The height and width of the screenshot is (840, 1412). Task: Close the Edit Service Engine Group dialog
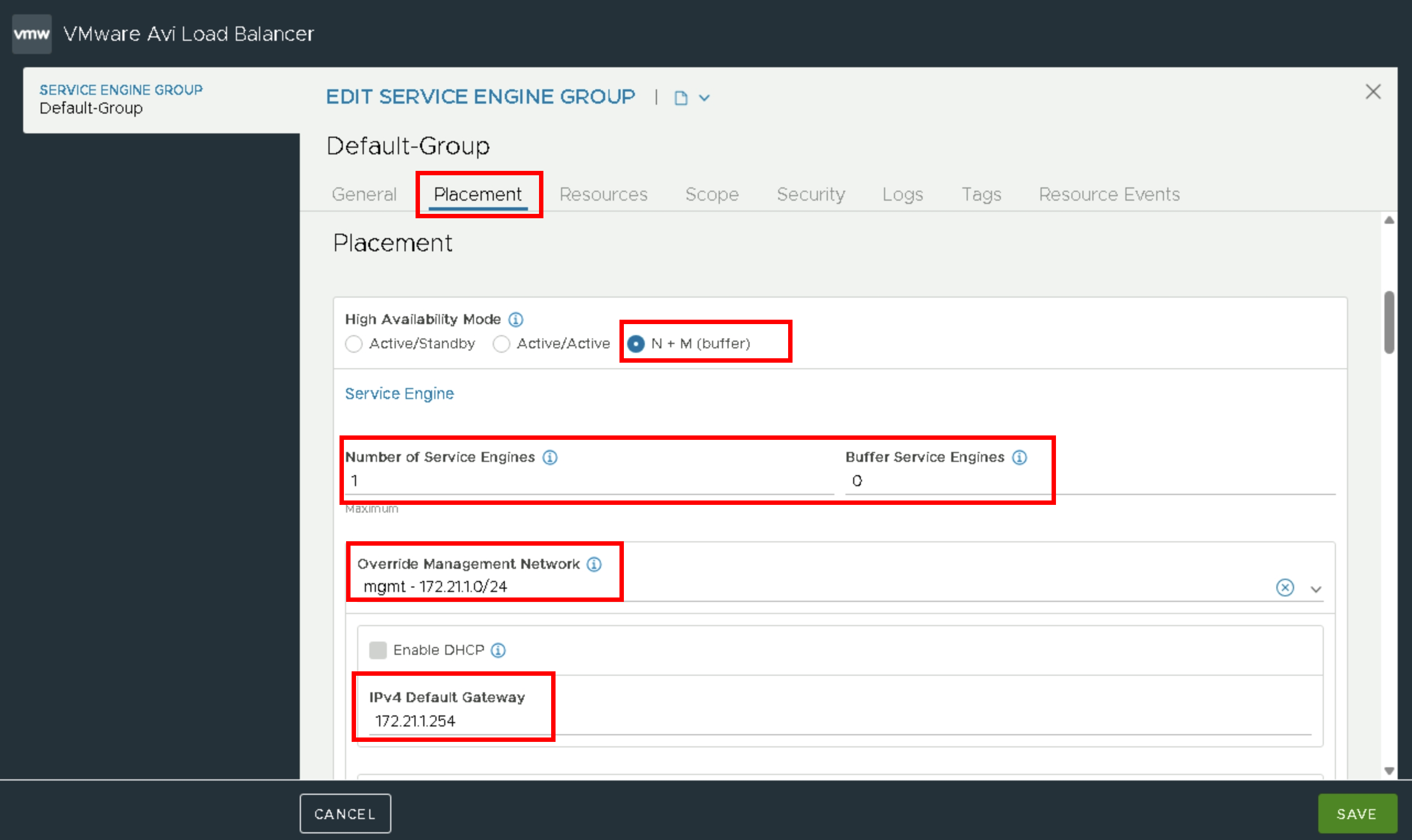[1373, 91]
